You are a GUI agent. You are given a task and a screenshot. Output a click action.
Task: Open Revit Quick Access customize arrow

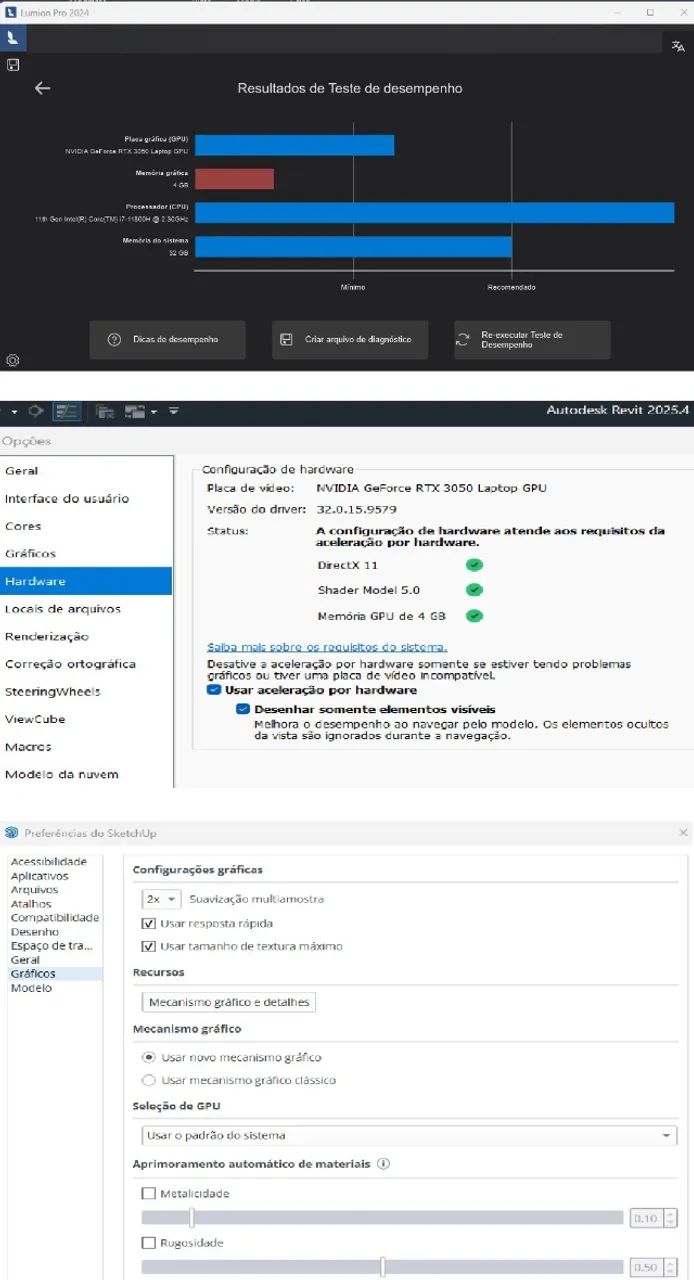(173, 411)
